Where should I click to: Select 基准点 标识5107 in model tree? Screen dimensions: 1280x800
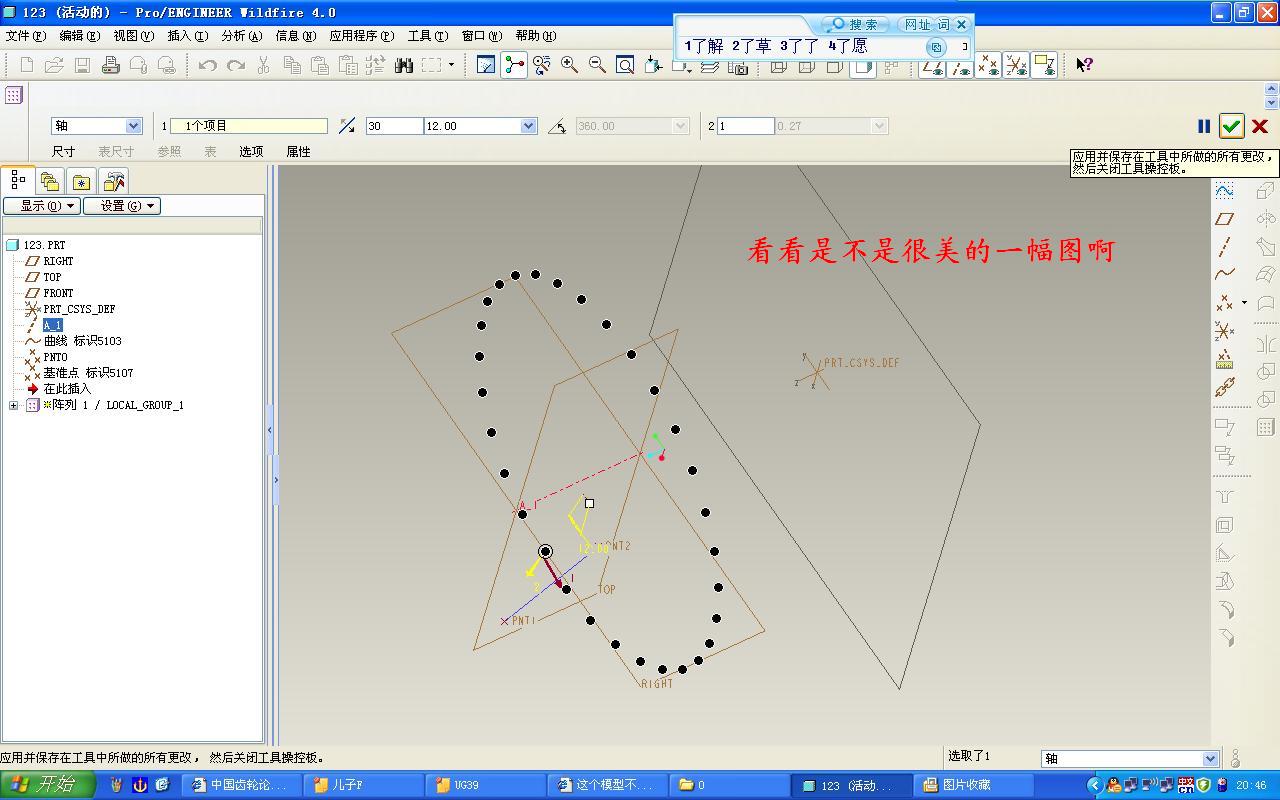87,373
